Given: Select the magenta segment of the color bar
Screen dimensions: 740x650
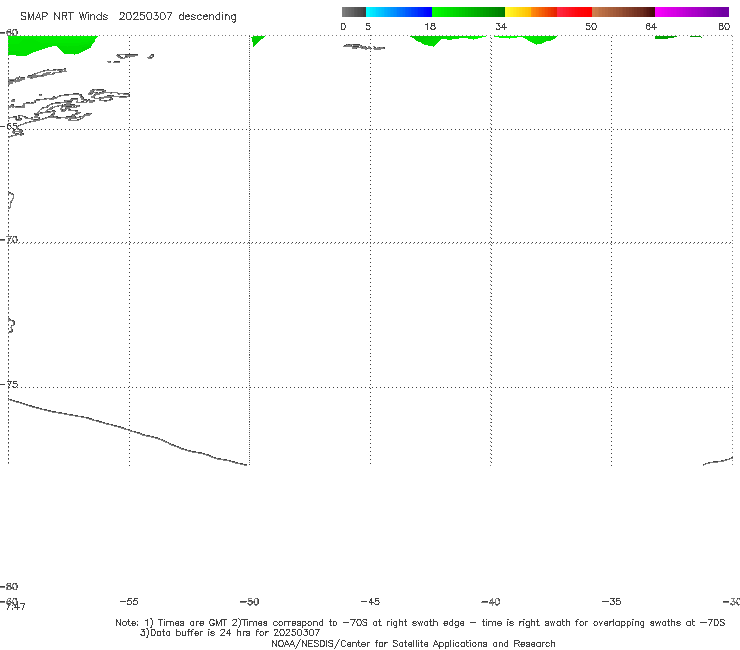Looking at the screenshot, I should [692, 12].
